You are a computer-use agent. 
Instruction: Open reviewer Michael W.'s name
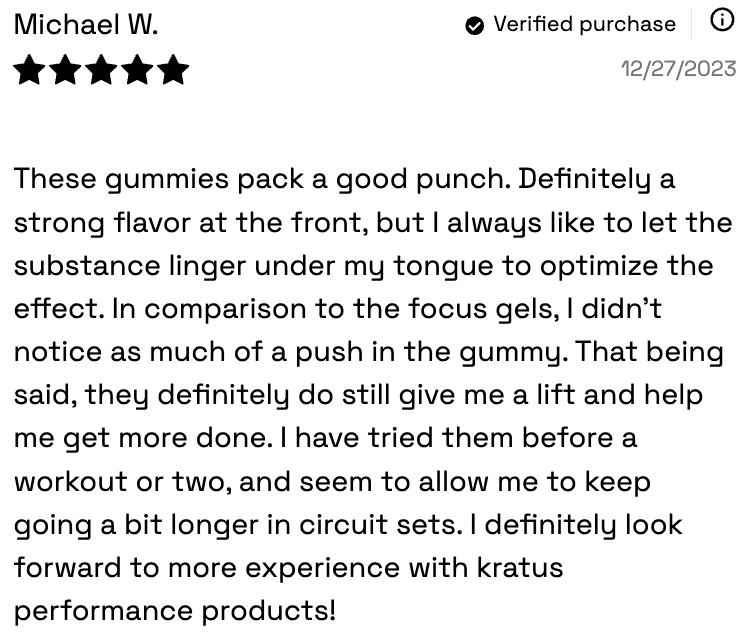pos(86,25)
